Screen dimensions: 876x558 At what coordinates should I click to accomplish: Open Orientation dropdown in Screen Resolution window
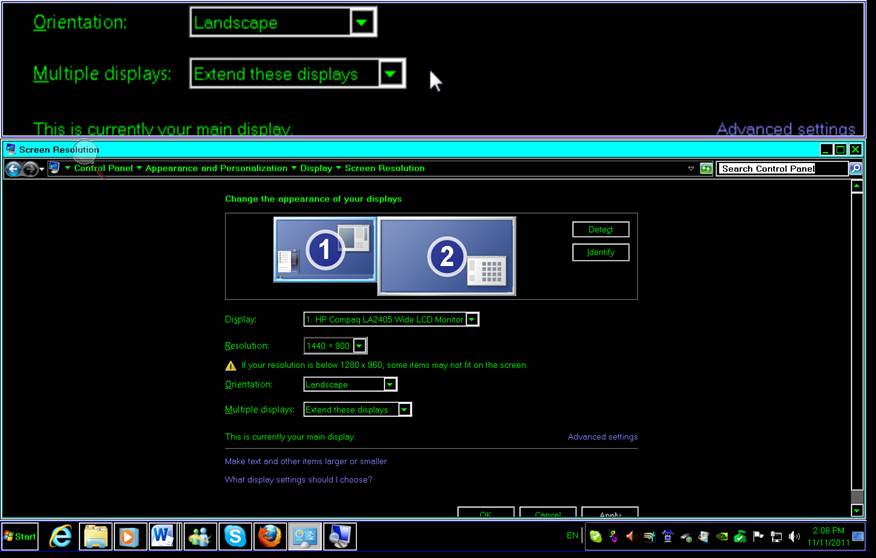click(350, 384)
